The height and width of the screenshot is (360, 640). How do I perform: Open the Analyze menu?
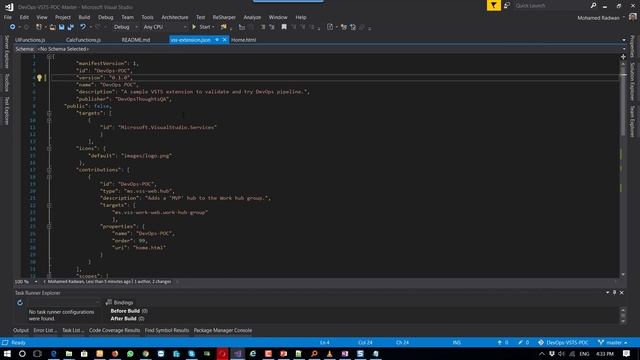(252, 17)
